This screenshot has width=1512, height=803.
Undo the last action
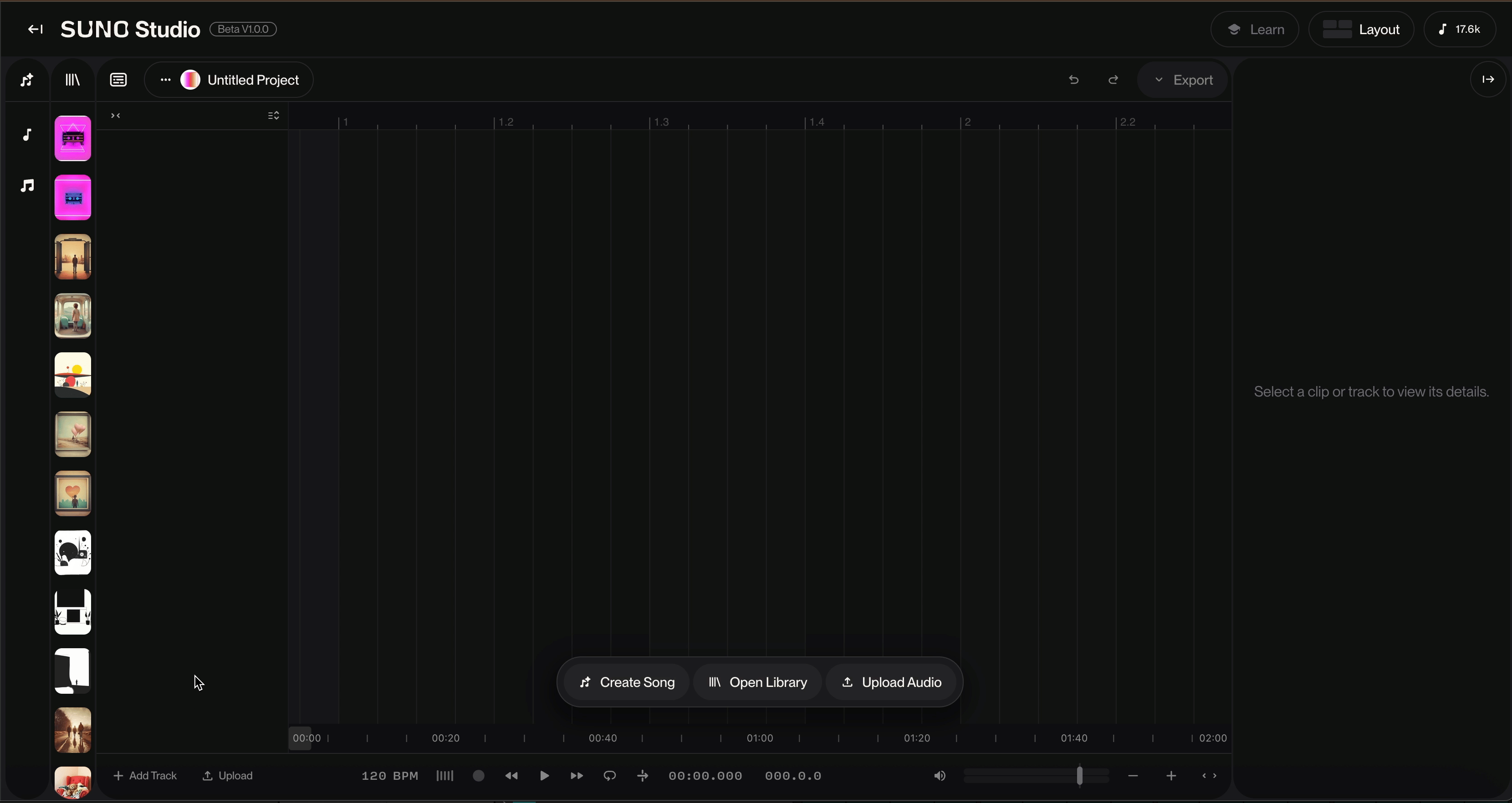[x=1073, y=80]
